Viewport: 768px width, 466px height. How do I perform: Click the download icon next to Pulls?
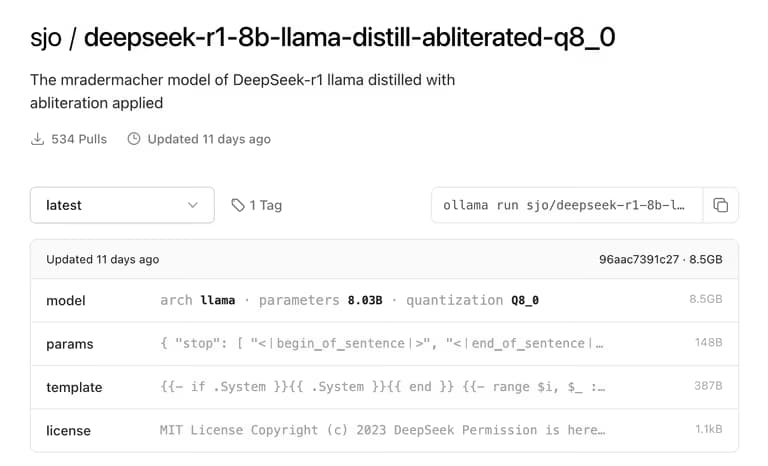pos(38,139)
